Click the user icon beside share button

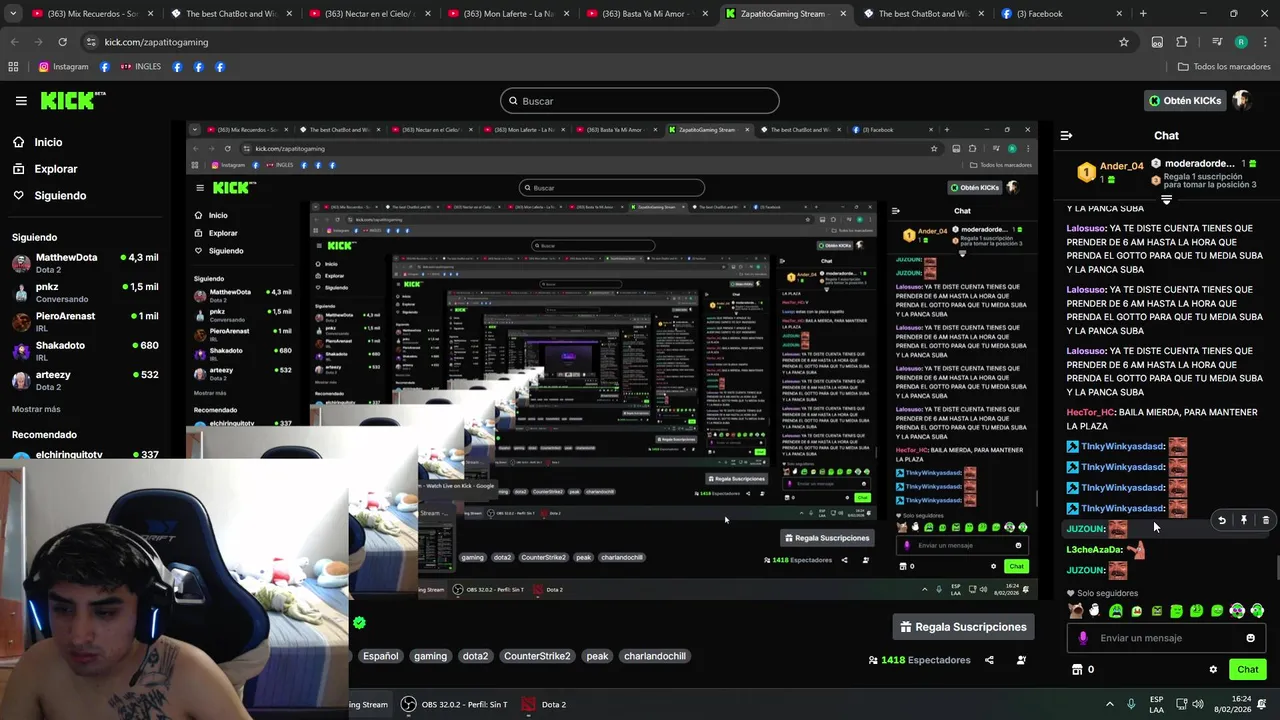click(1021, 660)
